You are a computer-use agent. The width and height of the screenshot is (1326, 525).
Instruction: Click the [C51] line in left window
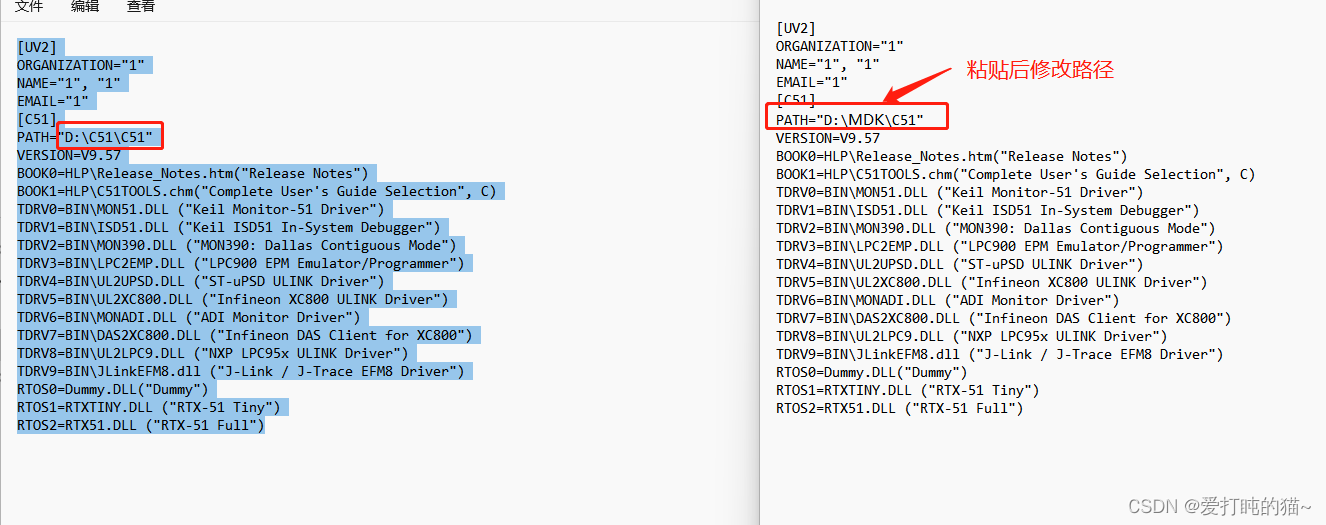pyautogui.click(x=36, y=119)
